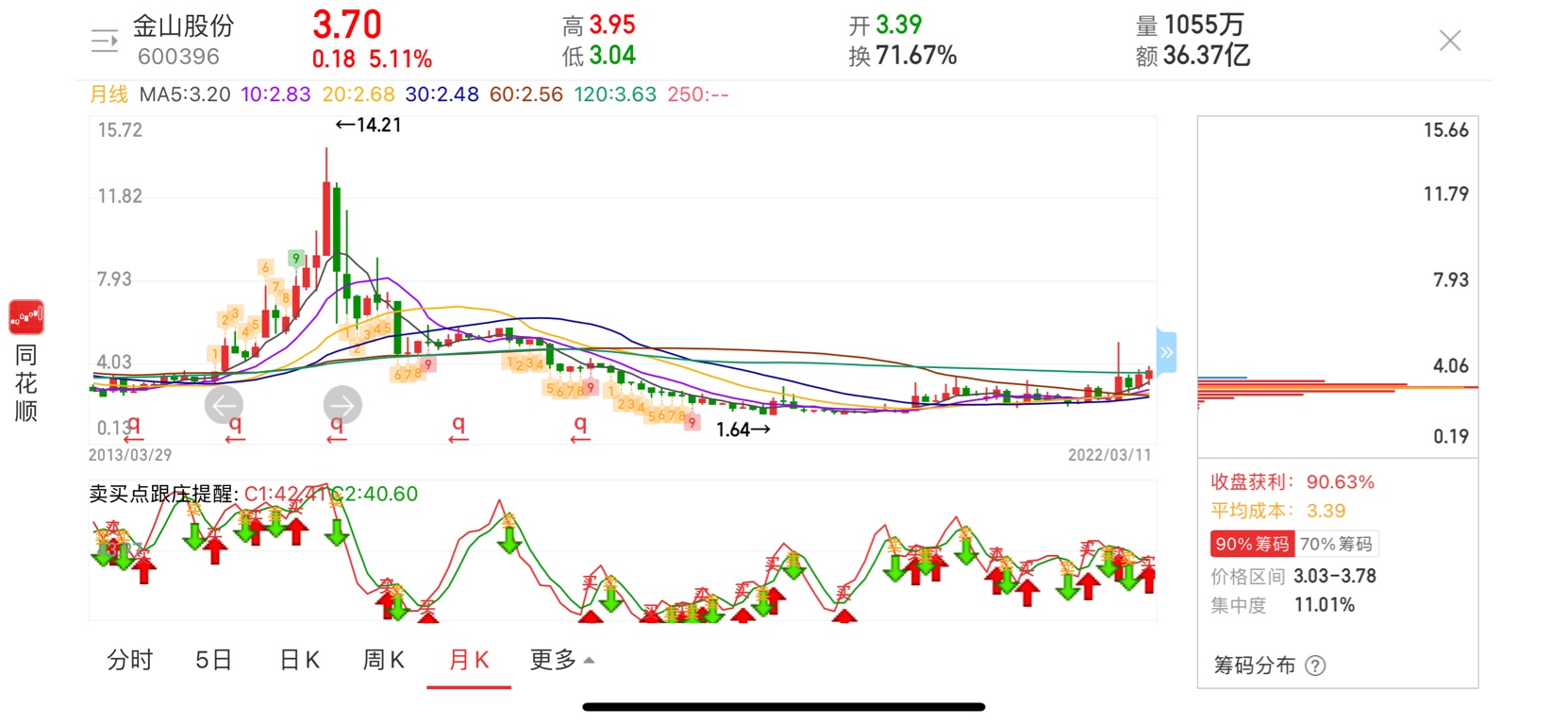
Task: Collapse the chip distribution side panel
Action: [1166, 352]
